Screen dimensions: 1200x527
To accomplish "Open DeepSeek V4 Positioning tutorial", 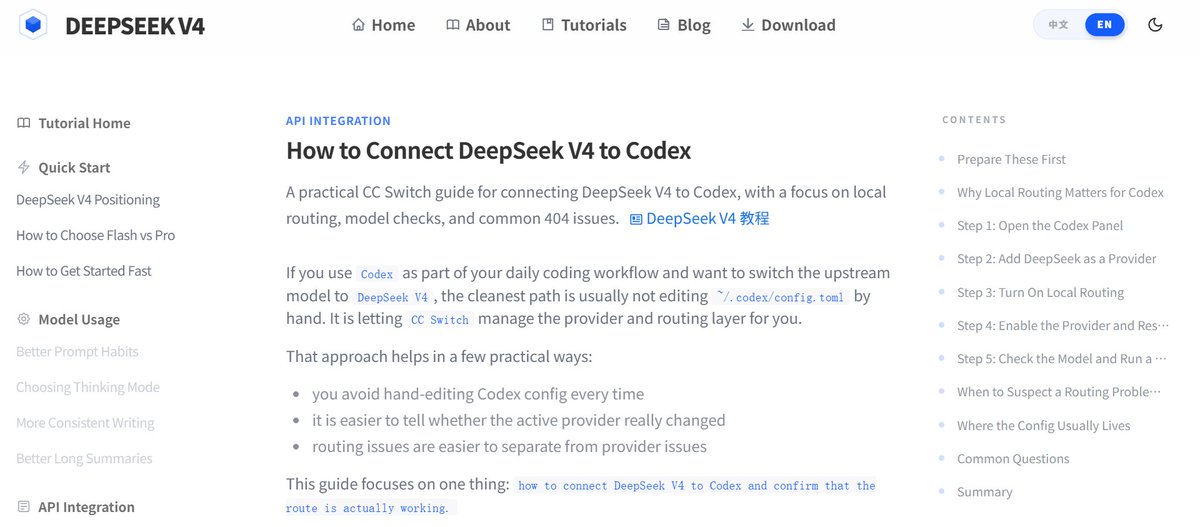I will tap(88, 199).
